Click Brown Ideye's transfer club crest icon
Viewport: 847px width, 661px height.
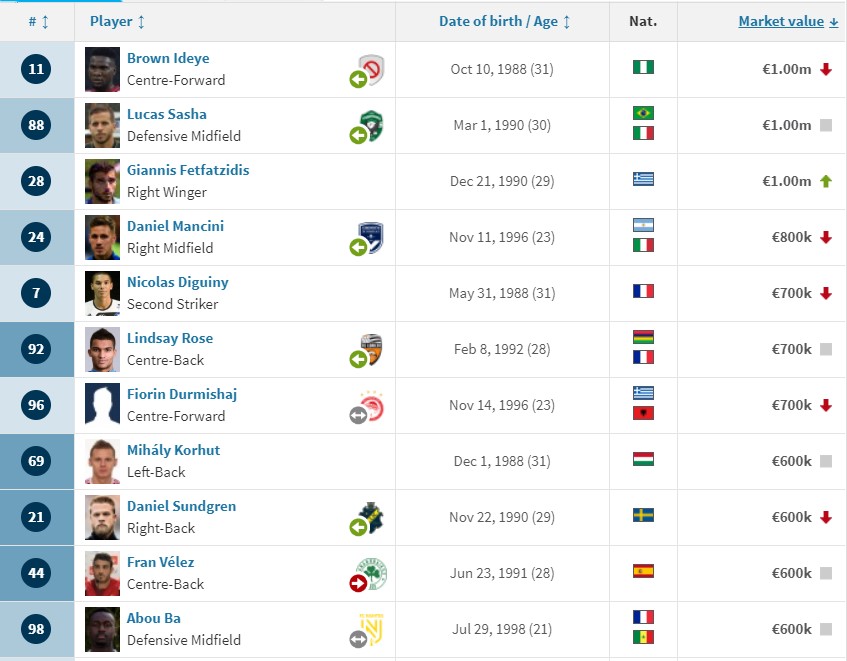[x=371, y=69]
